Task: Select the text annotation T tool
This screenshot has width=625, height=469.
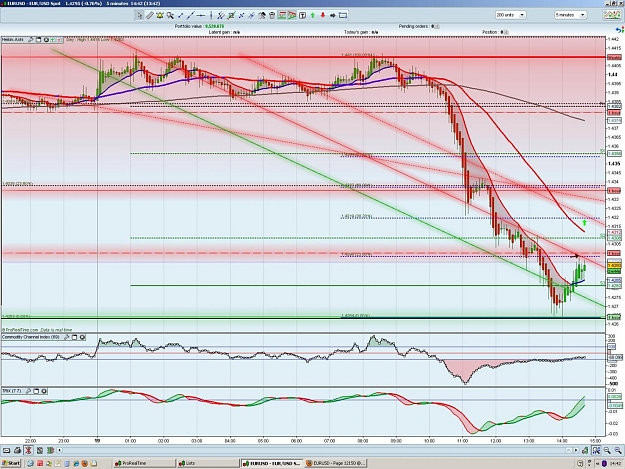Action: pyautogui.click(x=303, y=16)
